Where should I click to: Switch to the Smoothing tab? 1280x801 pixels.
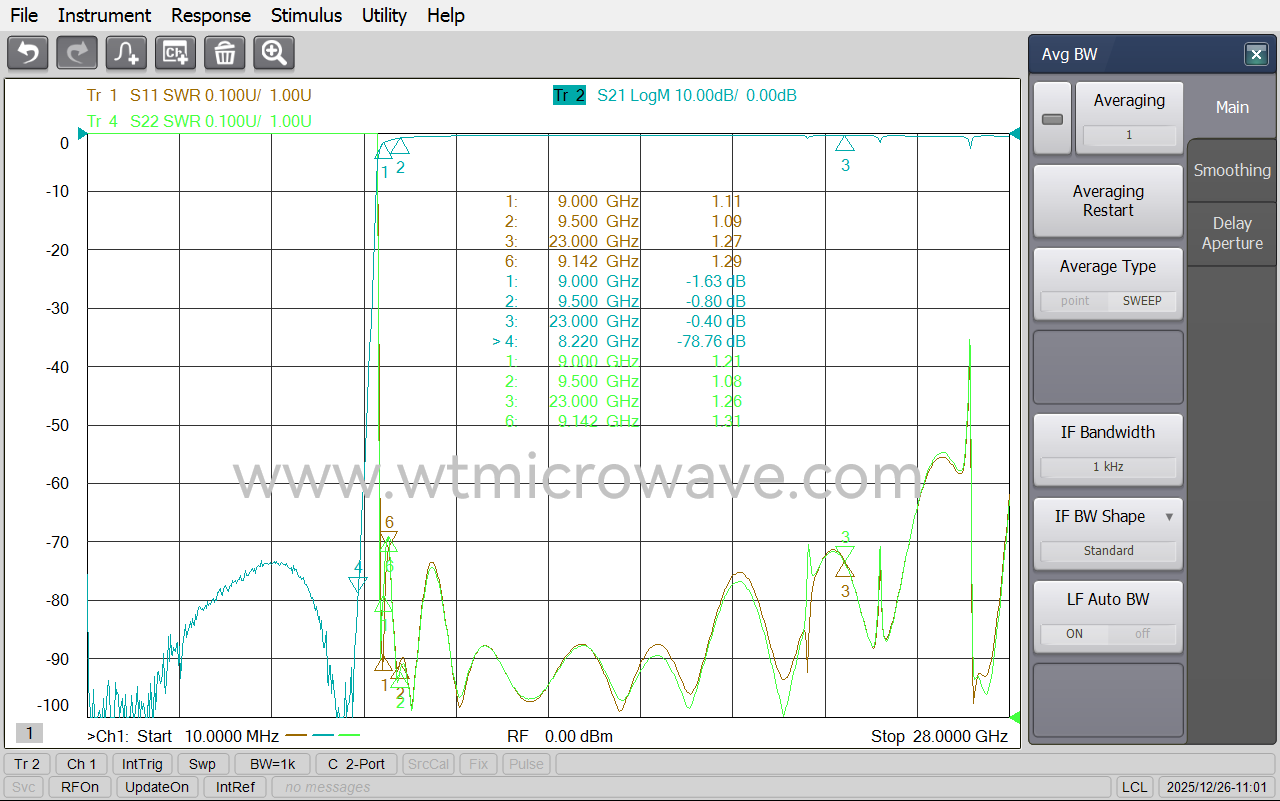[1232, 170]
